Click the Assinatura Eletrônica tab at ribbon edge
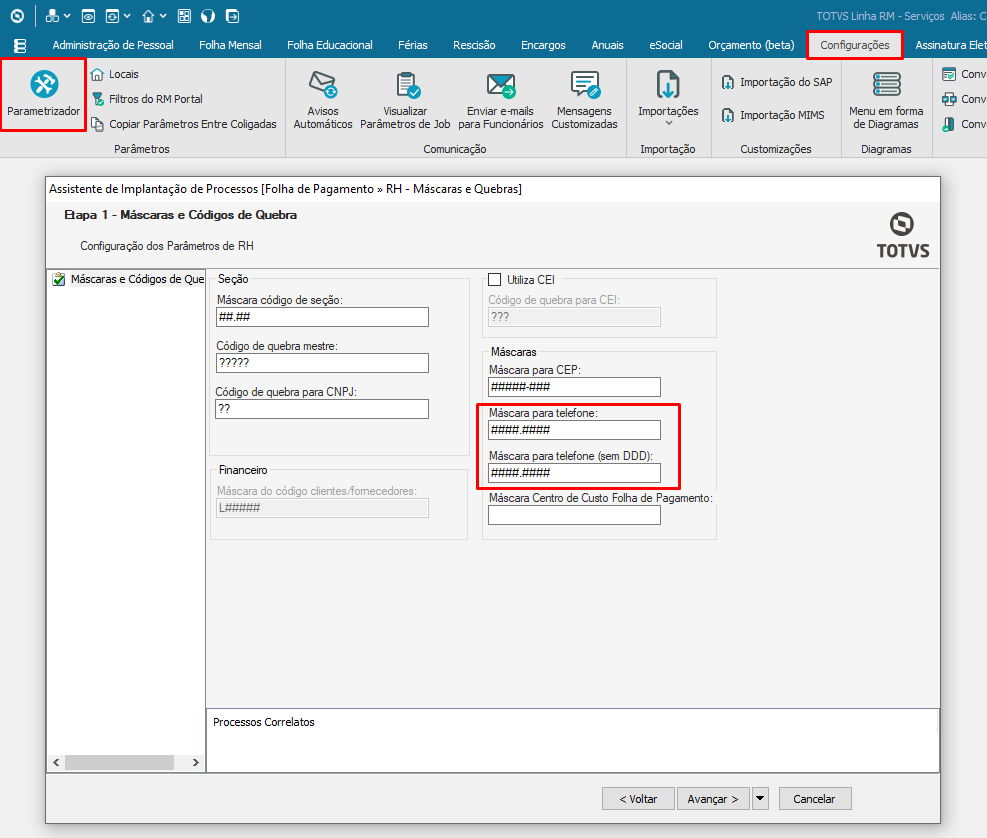The image size is (987, 838). pyautogui.click(x=950, y=45)
